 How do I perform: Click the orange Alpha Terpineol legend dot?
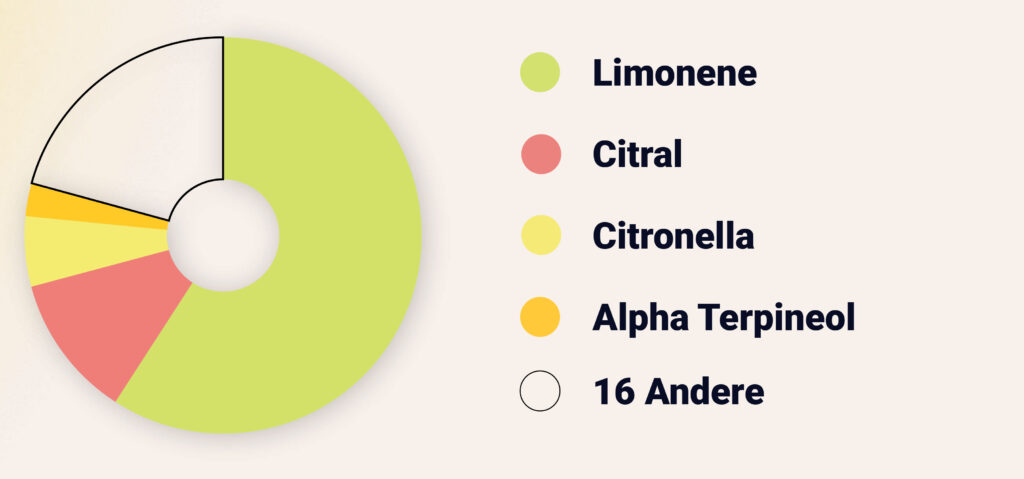tap(540, 318)
